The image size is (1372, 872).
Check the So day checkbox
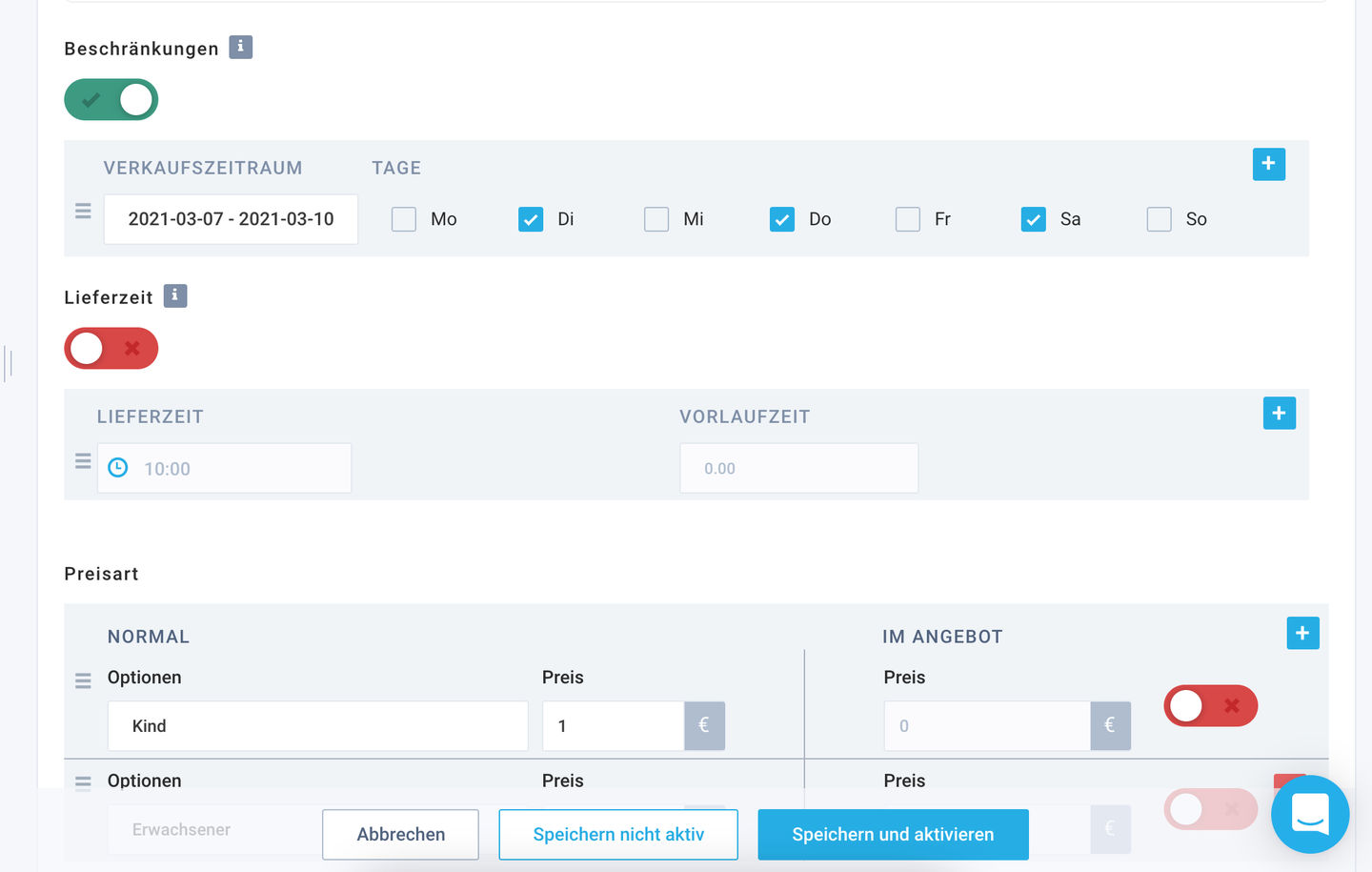click(x=1160, y=219)
